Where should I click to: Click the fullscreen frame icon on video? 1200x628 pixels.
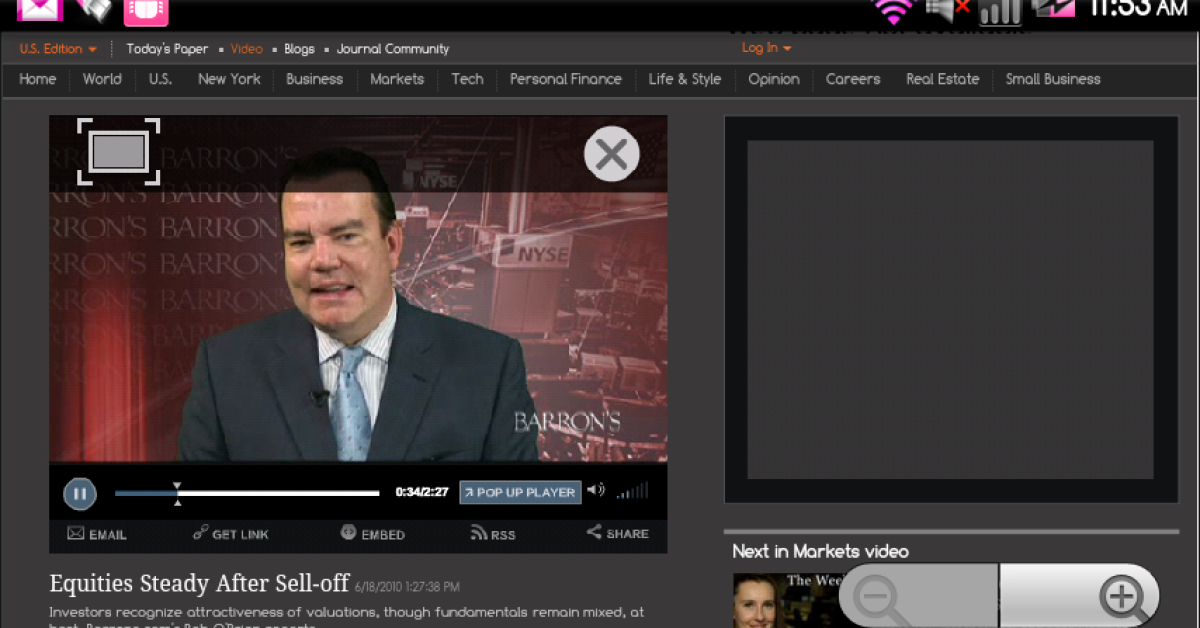pyautogui.click(x=118, y=152)
